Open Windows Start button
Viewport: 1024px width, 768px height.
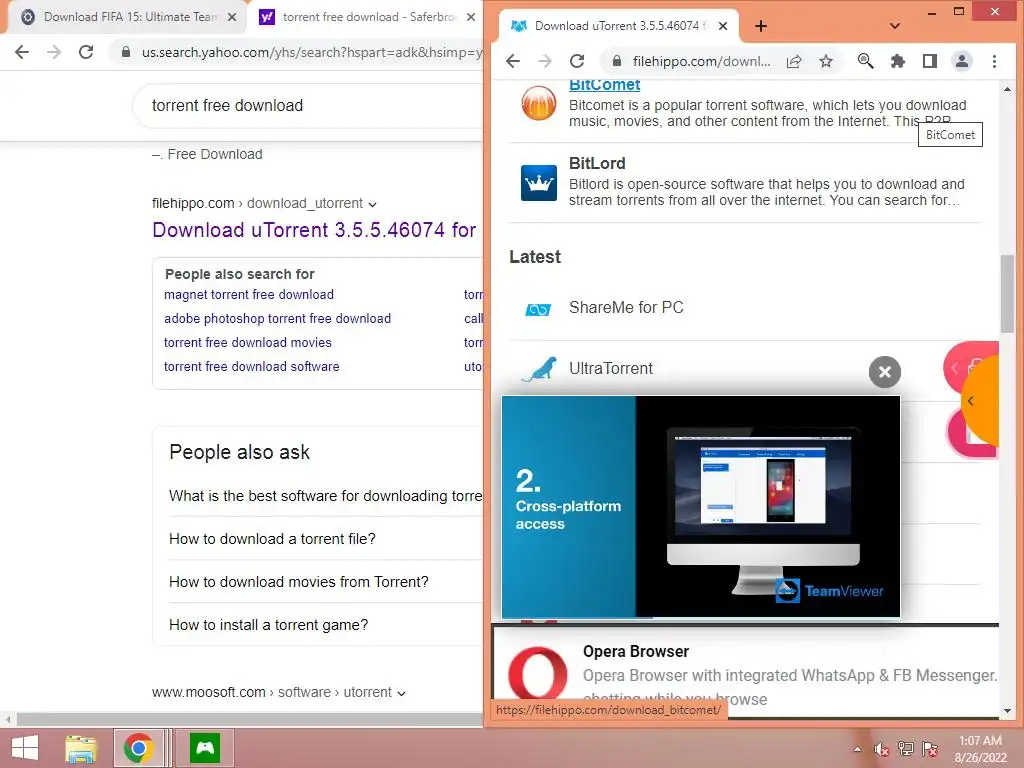point(25,748)
